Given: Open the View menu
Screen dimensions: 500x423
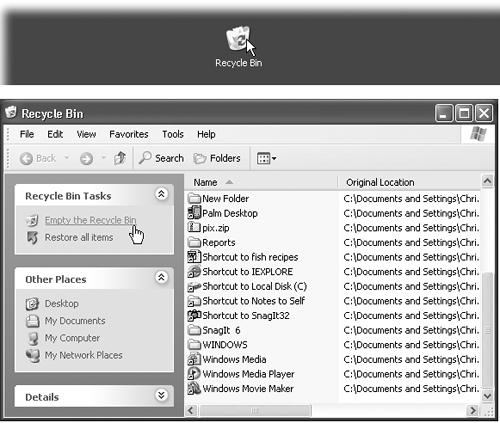Looking at the screenshot, I should pyautogui.click(x=86, y=134).
